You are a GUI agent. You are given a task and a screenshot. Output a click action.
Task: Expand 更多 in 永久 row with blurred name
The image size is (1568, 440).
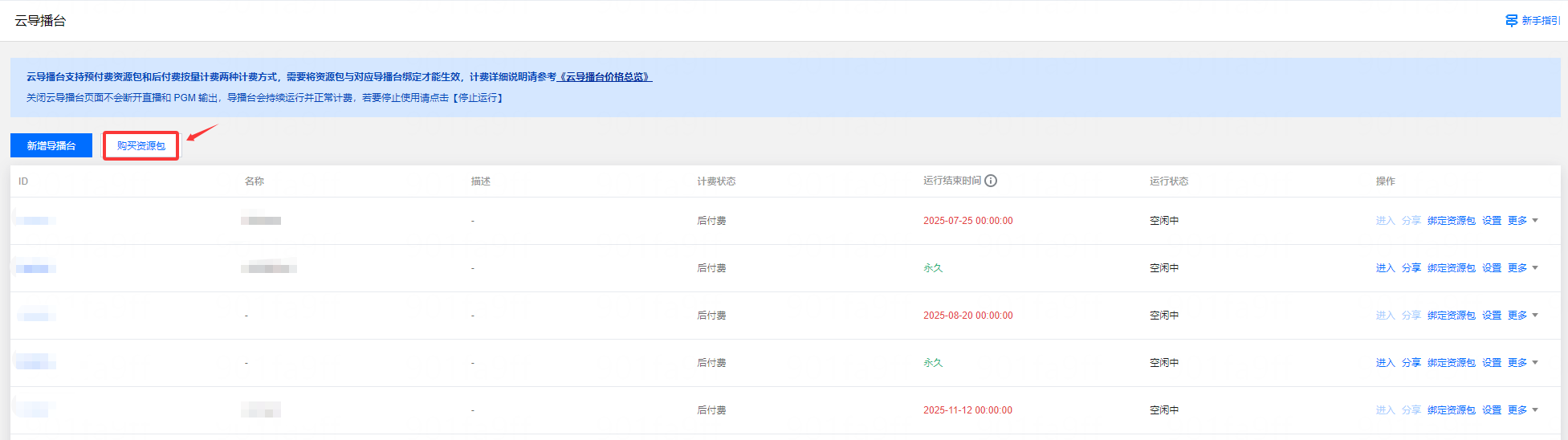(x=1522, y=268)
